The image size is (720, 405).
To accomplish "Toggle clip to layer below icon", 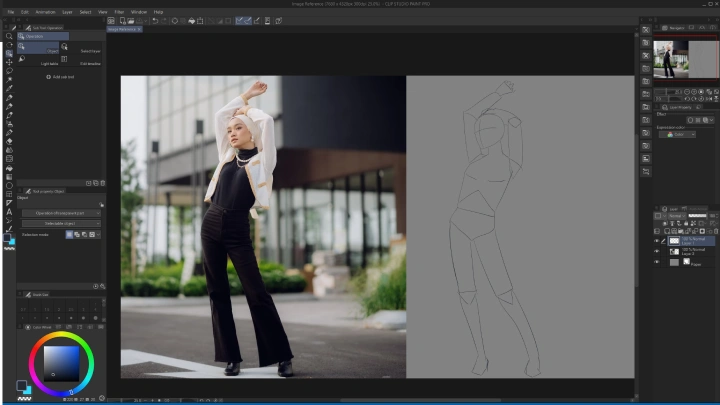I will [665, 224].
